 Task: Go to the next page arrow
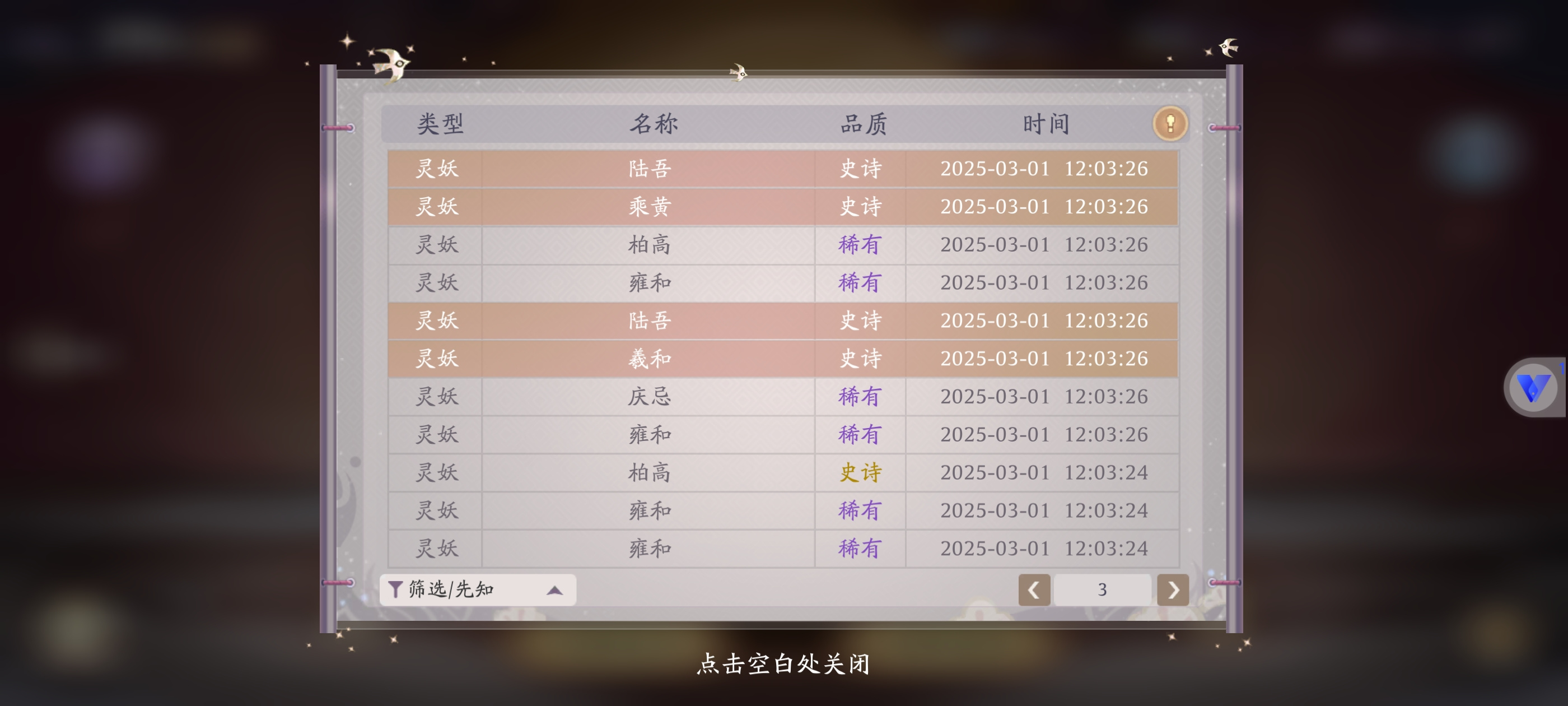(x=1173, y=589)
